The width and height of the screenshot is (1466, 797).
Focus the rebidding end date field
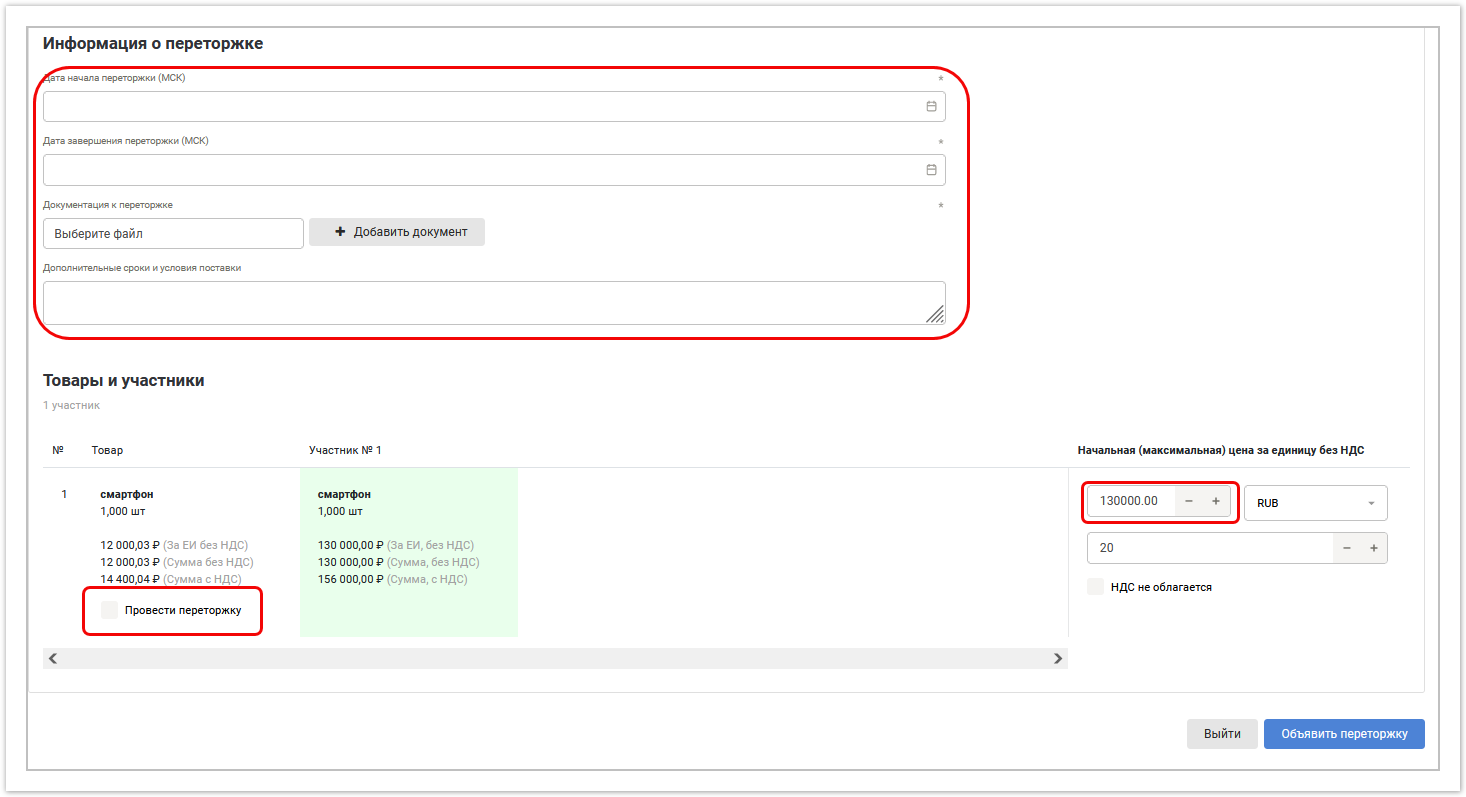(x=480, y=170)
